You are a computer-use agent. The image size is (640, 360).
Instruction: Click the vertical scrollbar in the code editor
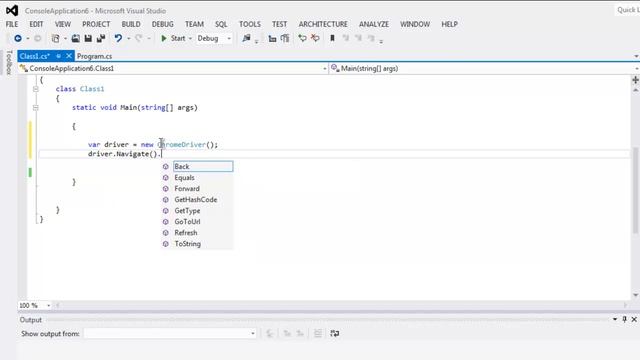pyautogui.click(x=636, y=190)
